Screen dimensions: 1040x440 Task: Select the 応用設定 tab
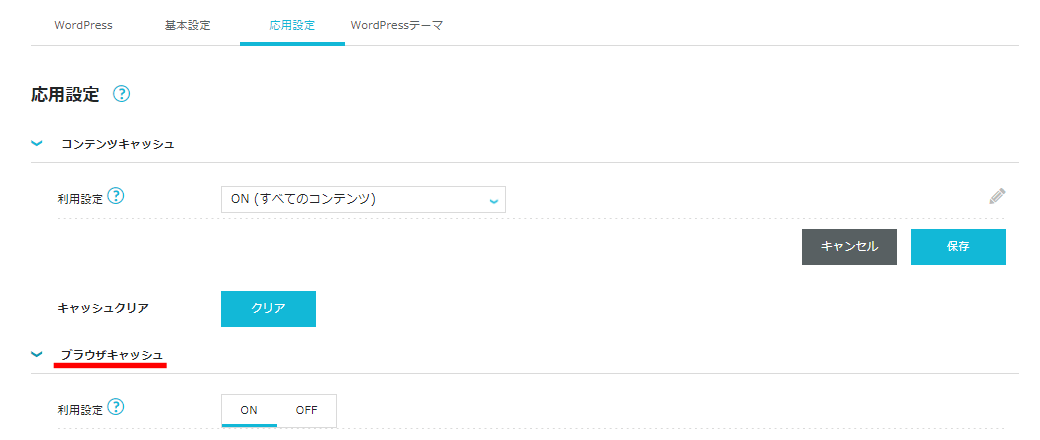[292, 25]
